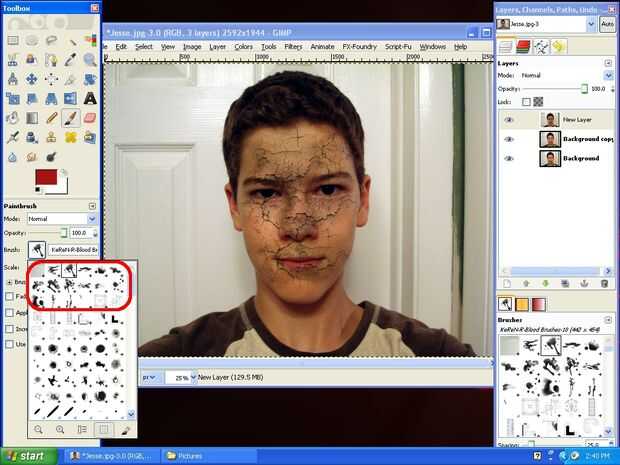
Task: Click the red foreground color swatch
Action: click(46, 177)
